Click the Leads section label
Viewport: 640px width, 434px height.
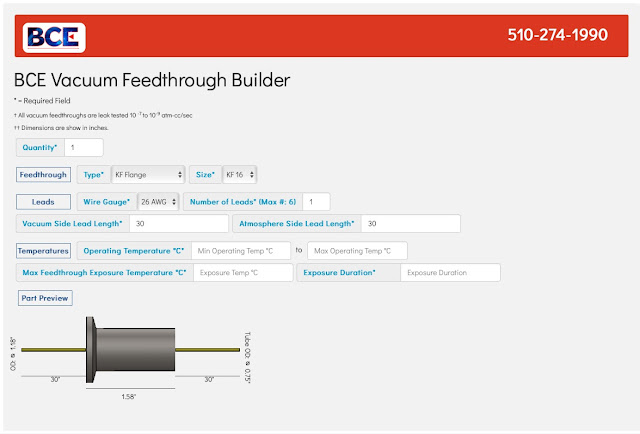[43, 202]
